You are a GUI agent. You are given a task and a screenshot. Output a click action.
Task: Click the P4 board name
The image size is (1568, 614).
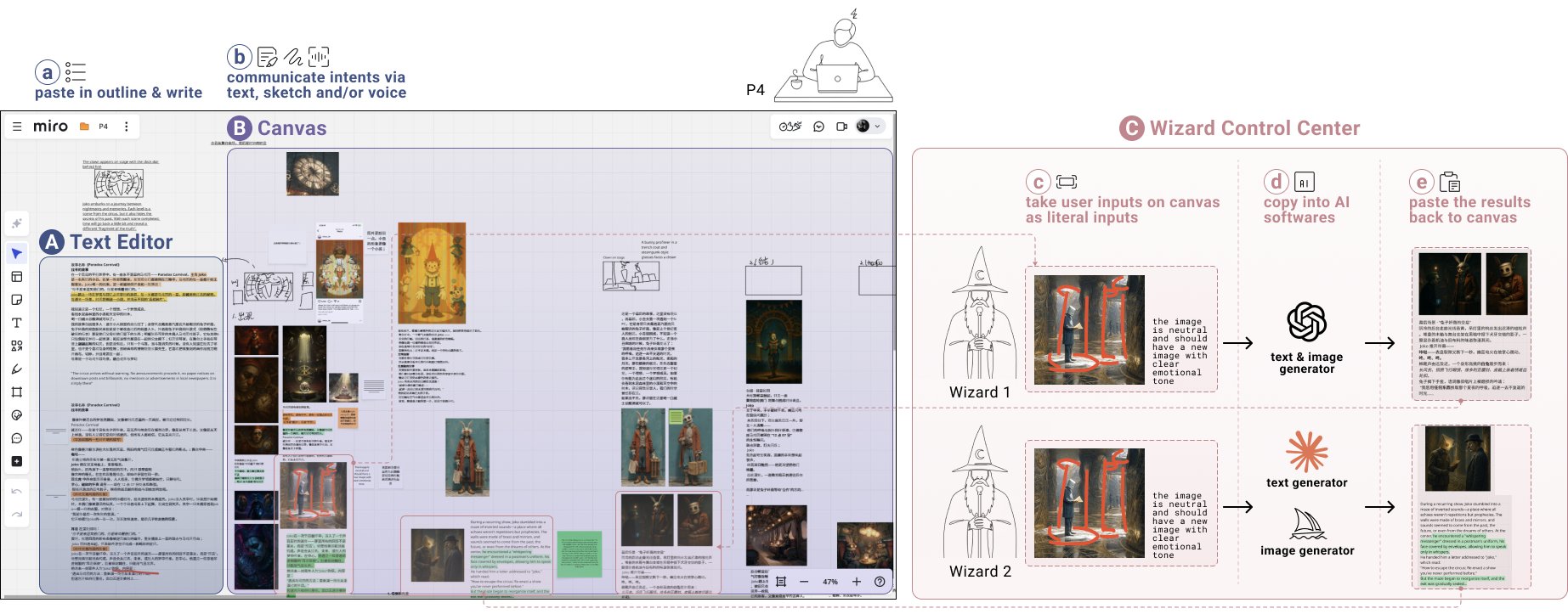click(104, 127)
